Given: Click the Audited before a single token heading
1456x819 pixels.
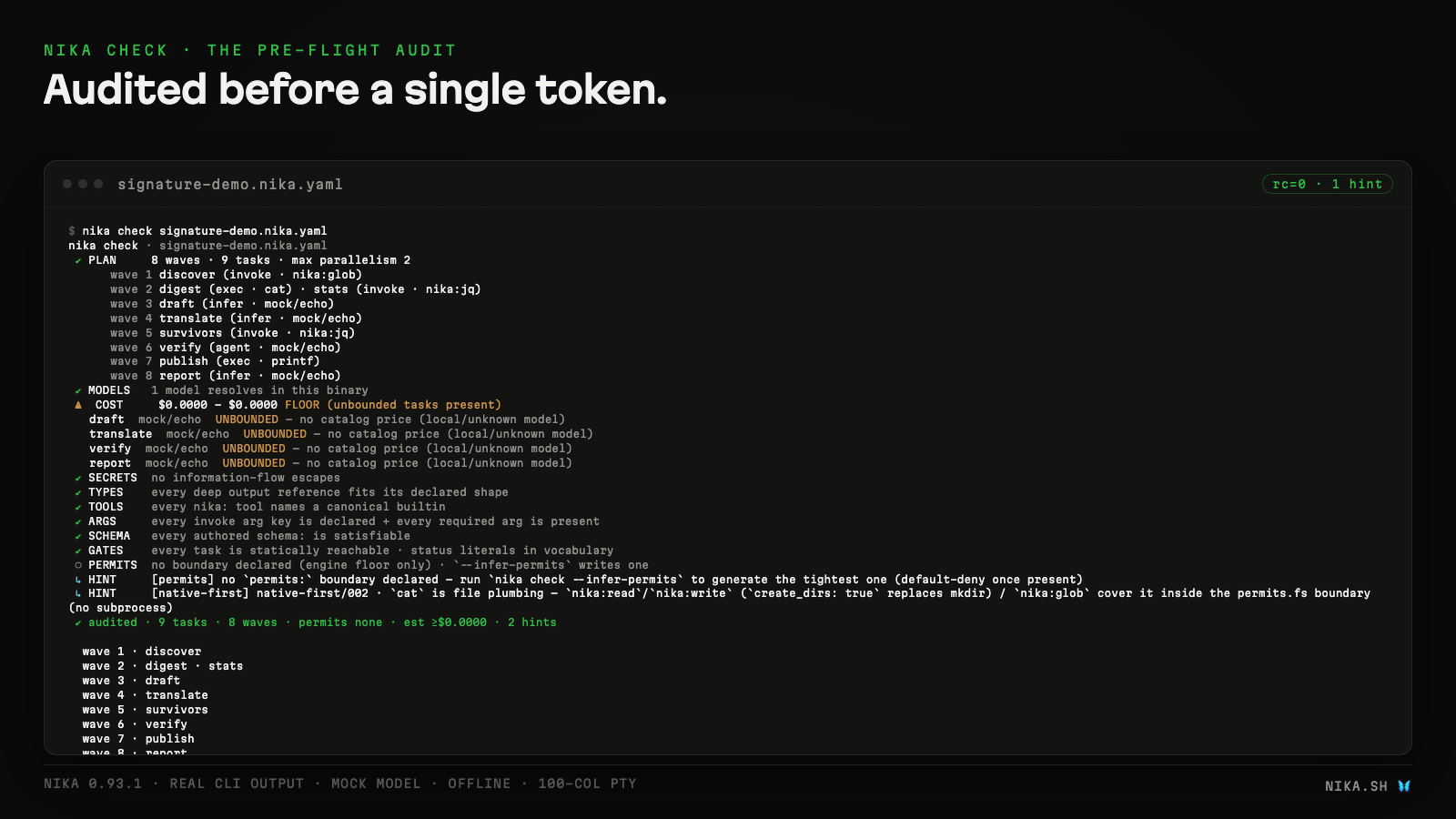Looking at the screenshot, I should click(x=355, y=89).
